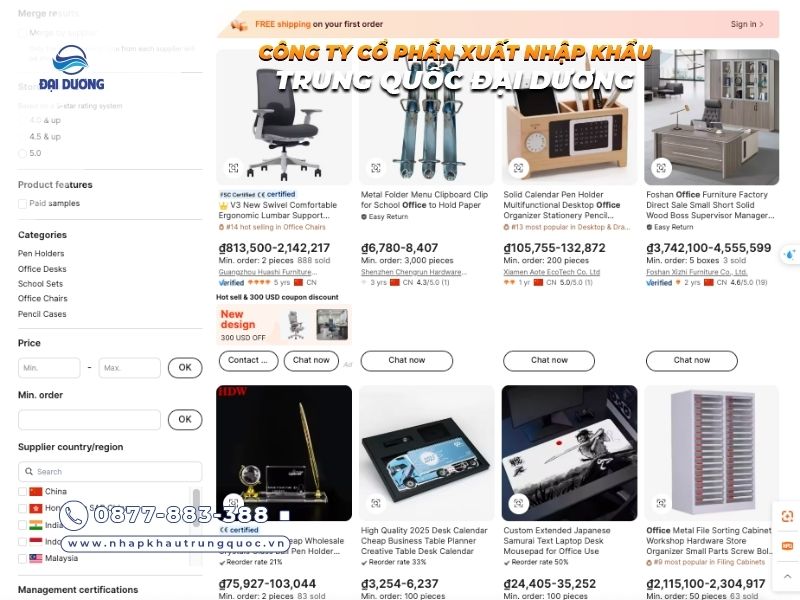Image resolution: width=800 pixels, height=600 pixels.
Task: Click image search icon on office chair photo
Action: pos(233,168)
